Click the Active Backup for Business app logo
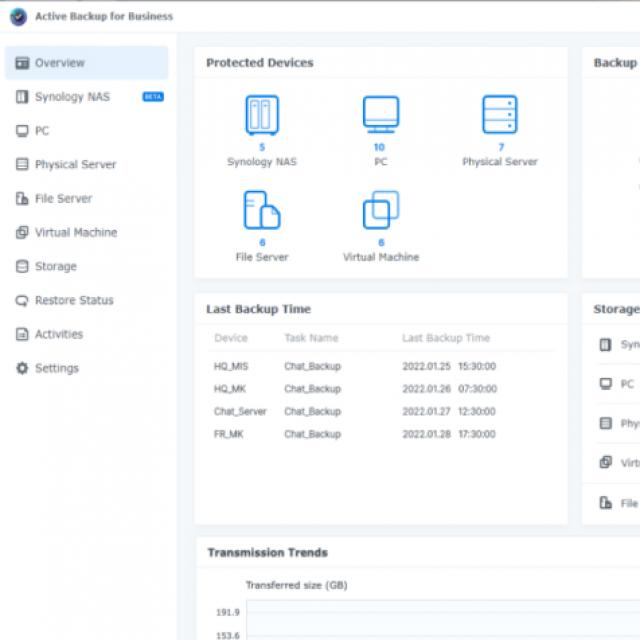The height and width of the screenshot is (640, 640). tap(18, 17)
